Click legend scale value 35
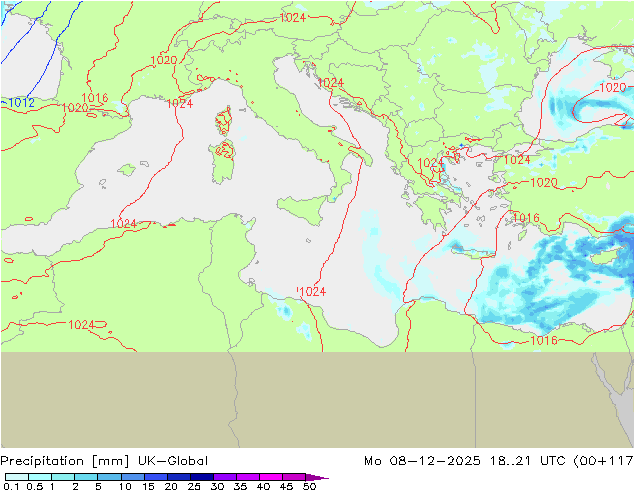 (240, 486)
